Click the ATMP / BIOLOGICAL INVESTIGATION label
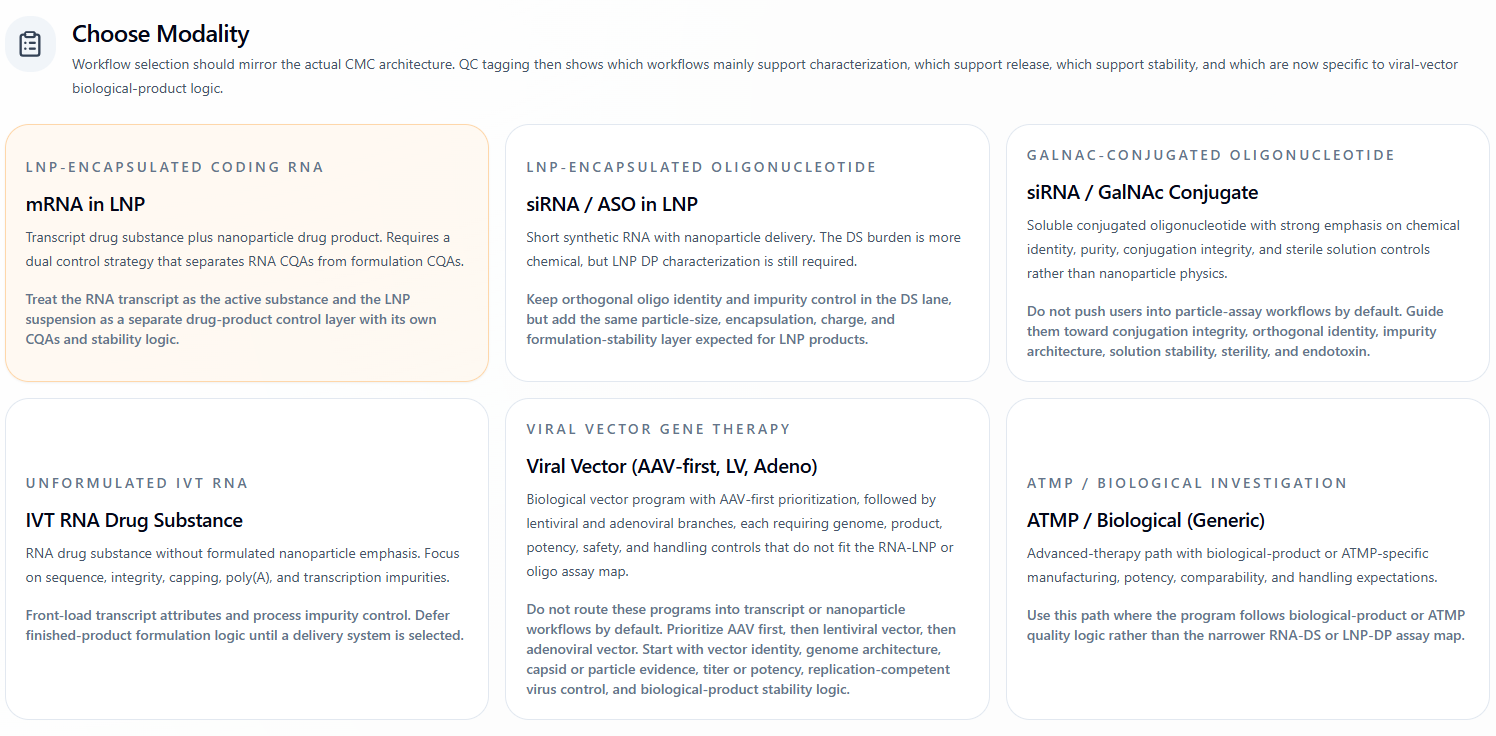Screen dimensions: 1496x736 1187,483
